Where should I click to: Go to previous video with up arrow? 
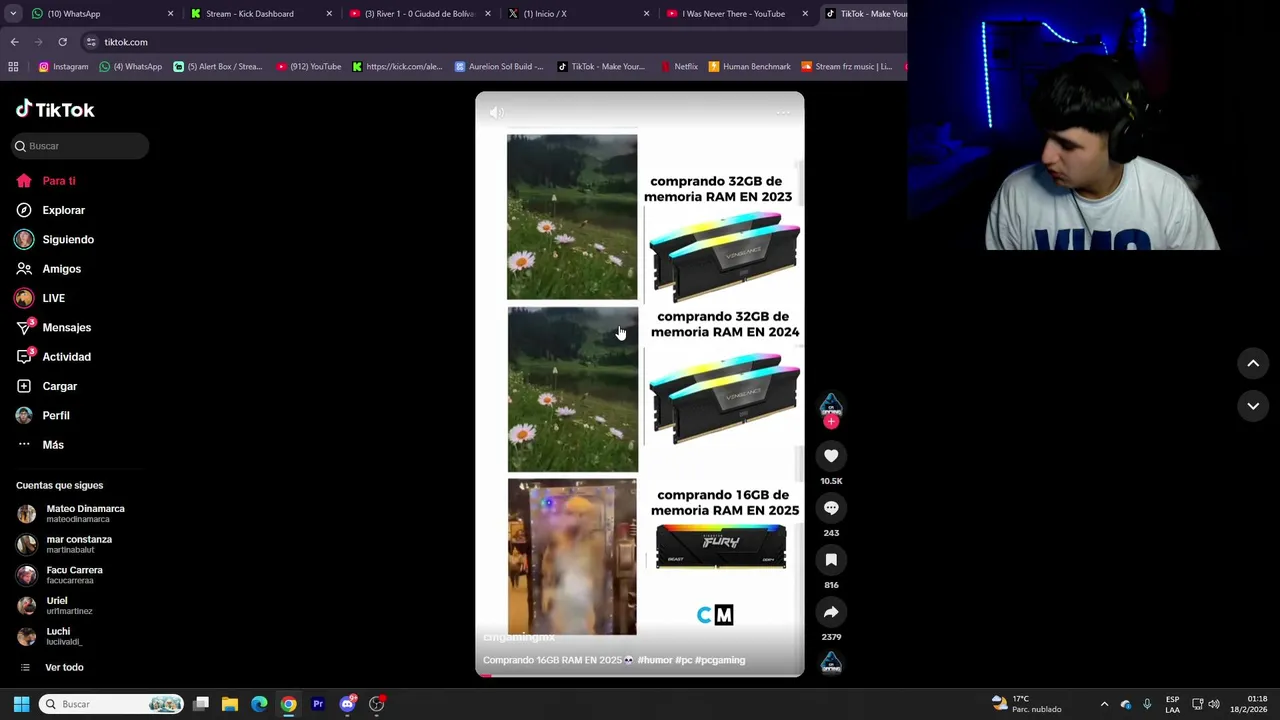tap(1253, 364)
